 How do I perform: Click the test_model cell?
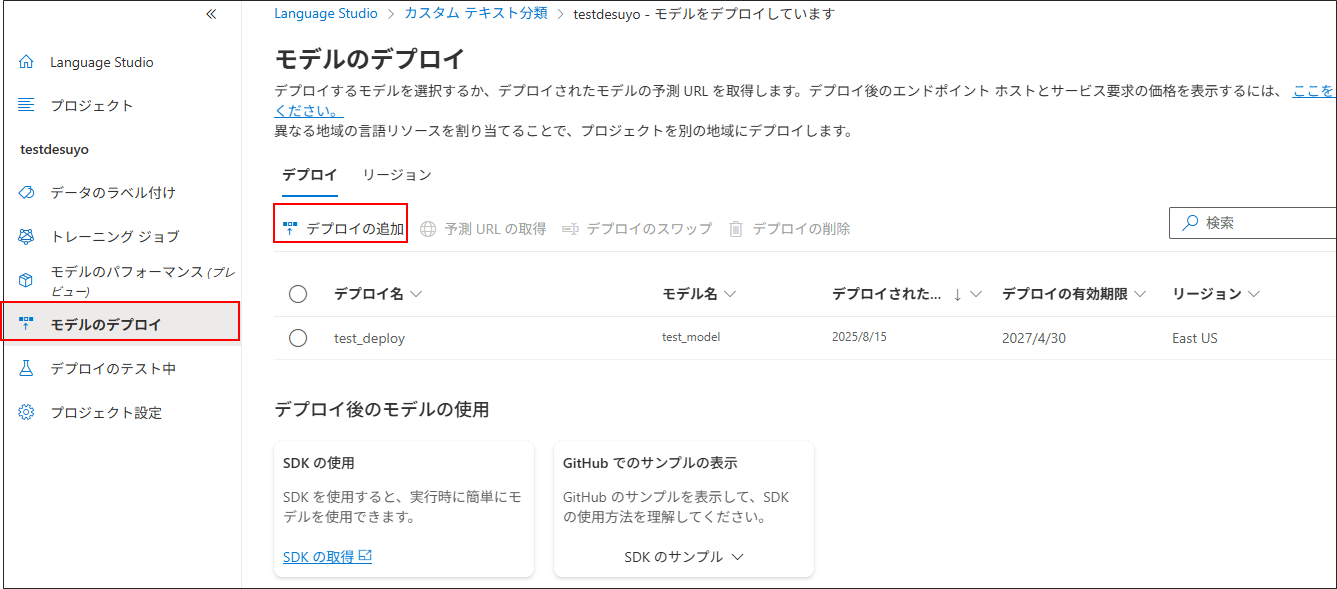(x=691, y=337)
